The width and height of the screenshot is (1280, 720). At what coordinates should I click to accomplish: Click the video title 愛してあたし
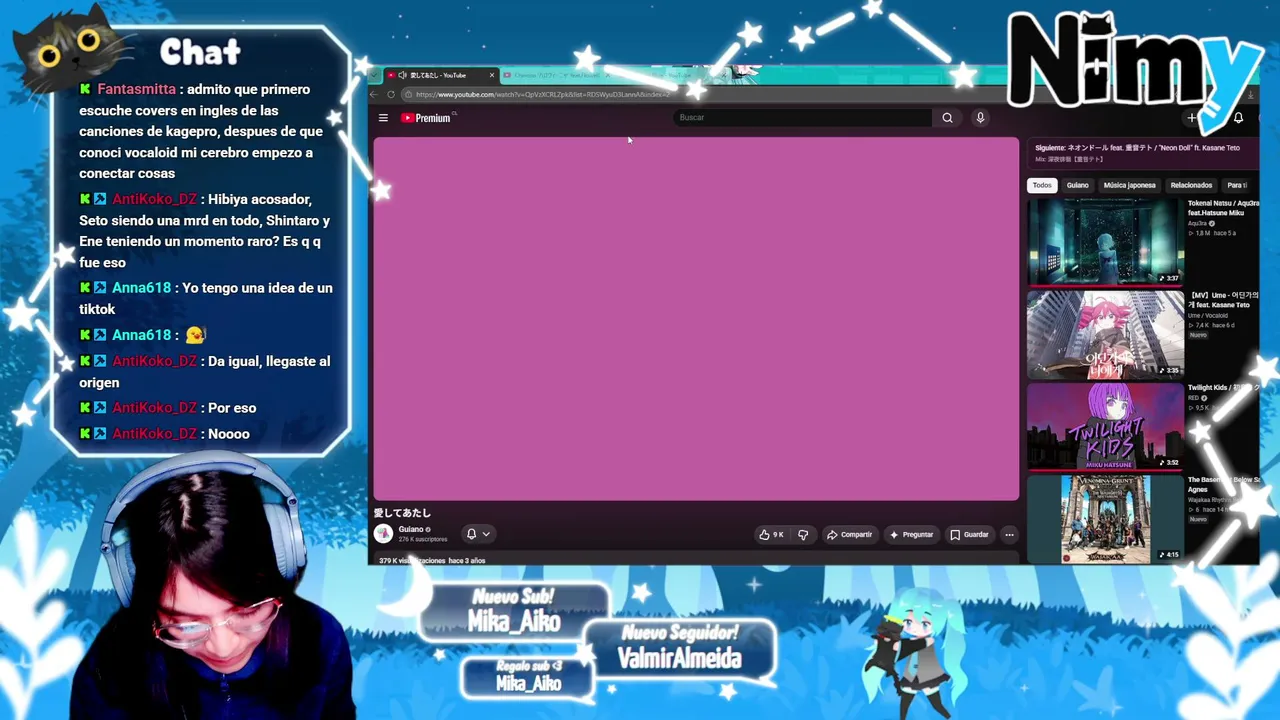pos(402,513)
